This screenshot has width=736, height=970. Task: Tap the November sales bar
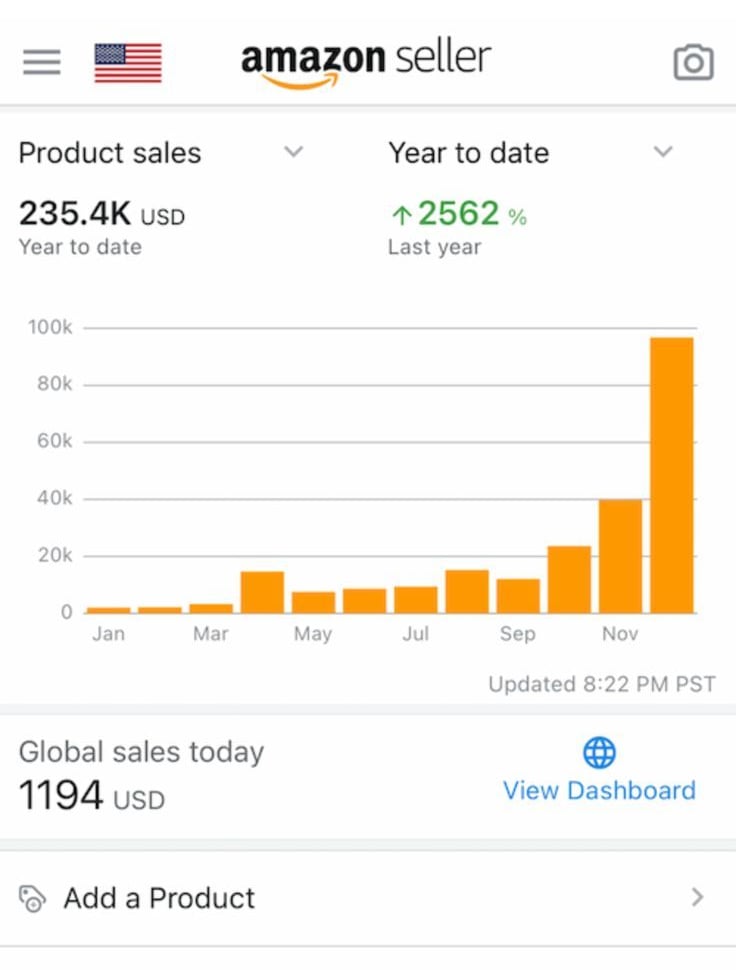click(620, 556)
